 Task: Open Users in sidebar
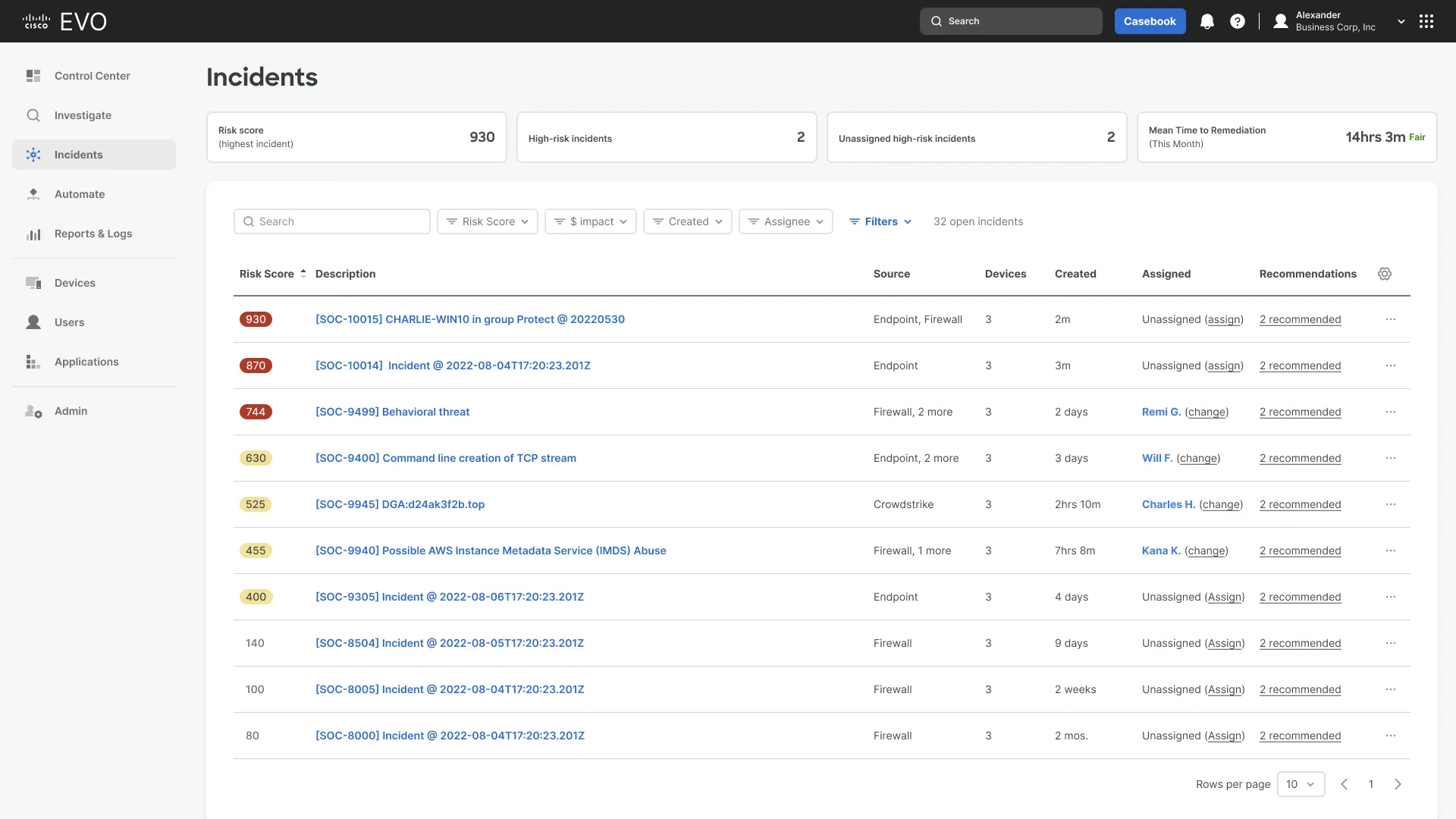coord(94,322)
